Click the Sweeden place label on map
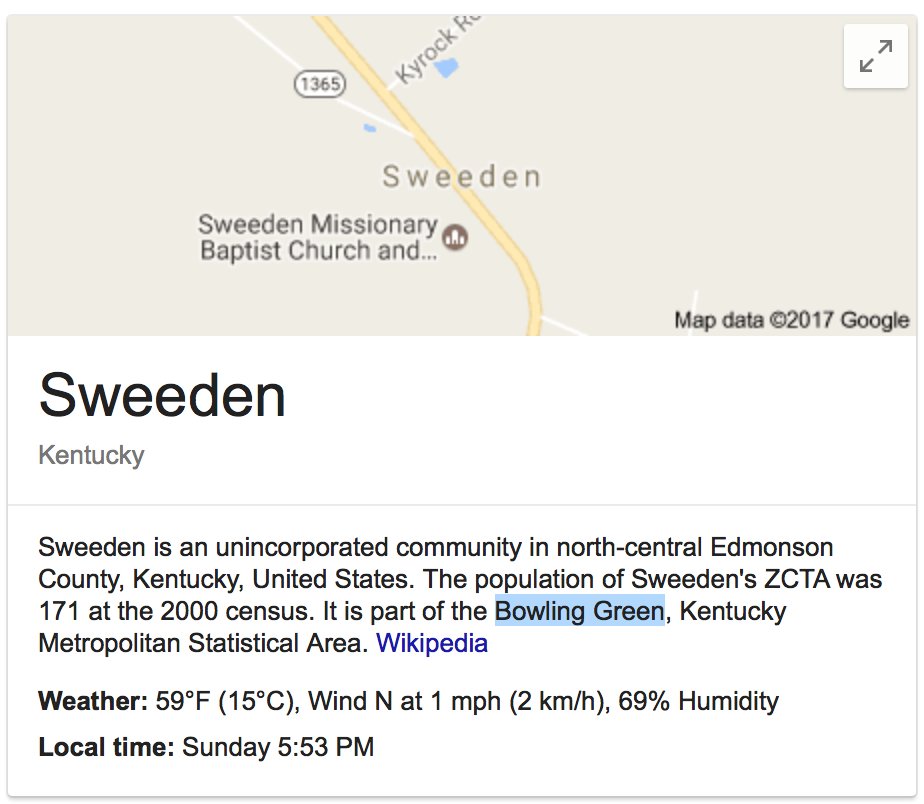Image resolution: width=924 pixels, height=804 pixels. tap(461, 176)
